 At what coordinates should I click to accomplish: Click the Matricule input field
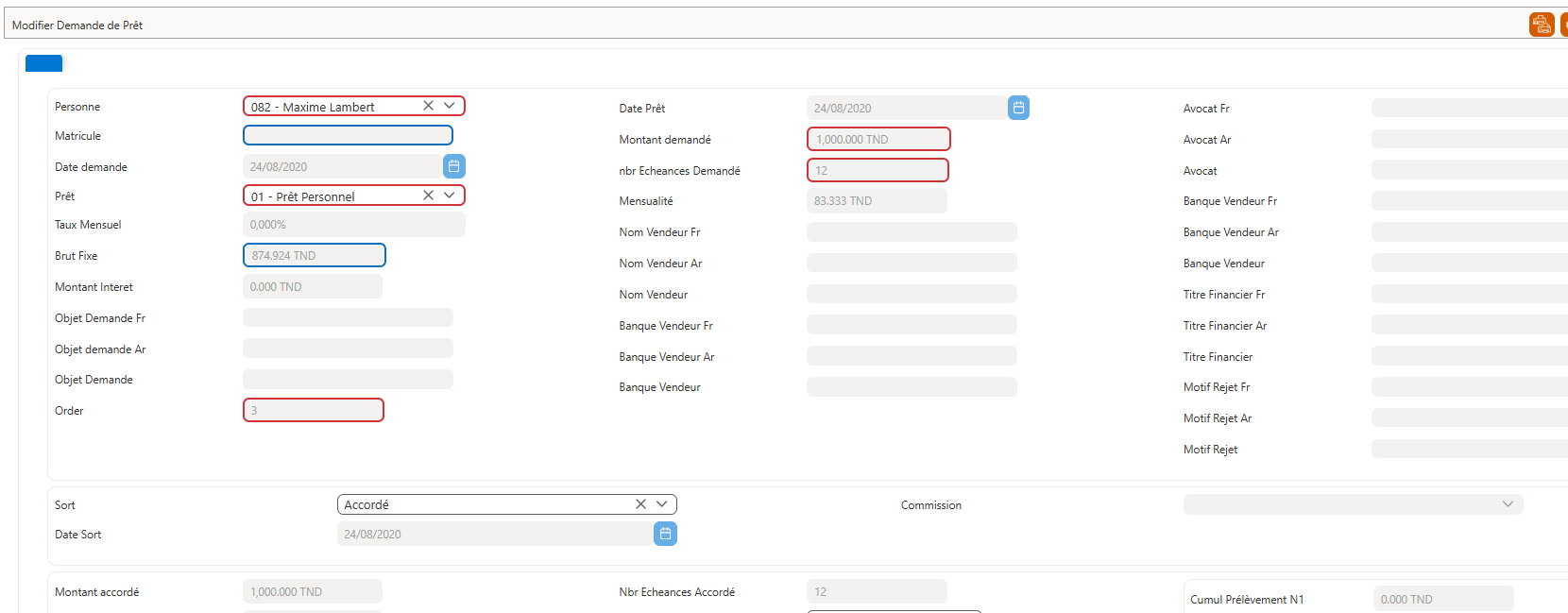(348, 135)
